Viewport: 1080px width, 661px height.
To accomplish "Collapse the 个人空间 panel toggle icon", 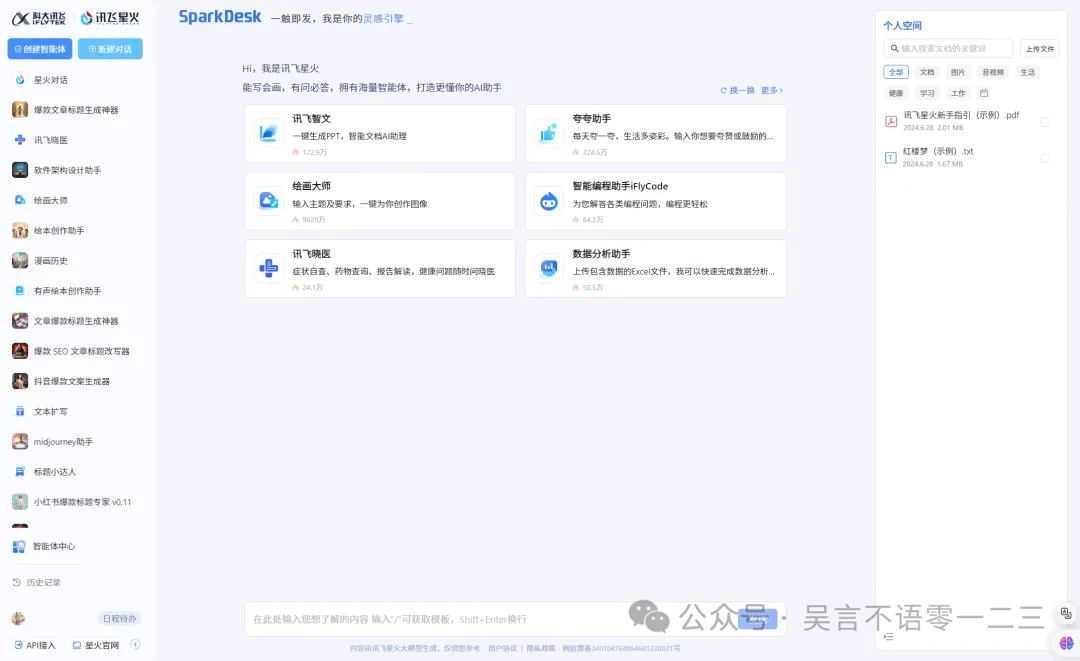I will (x=889, y=637).
